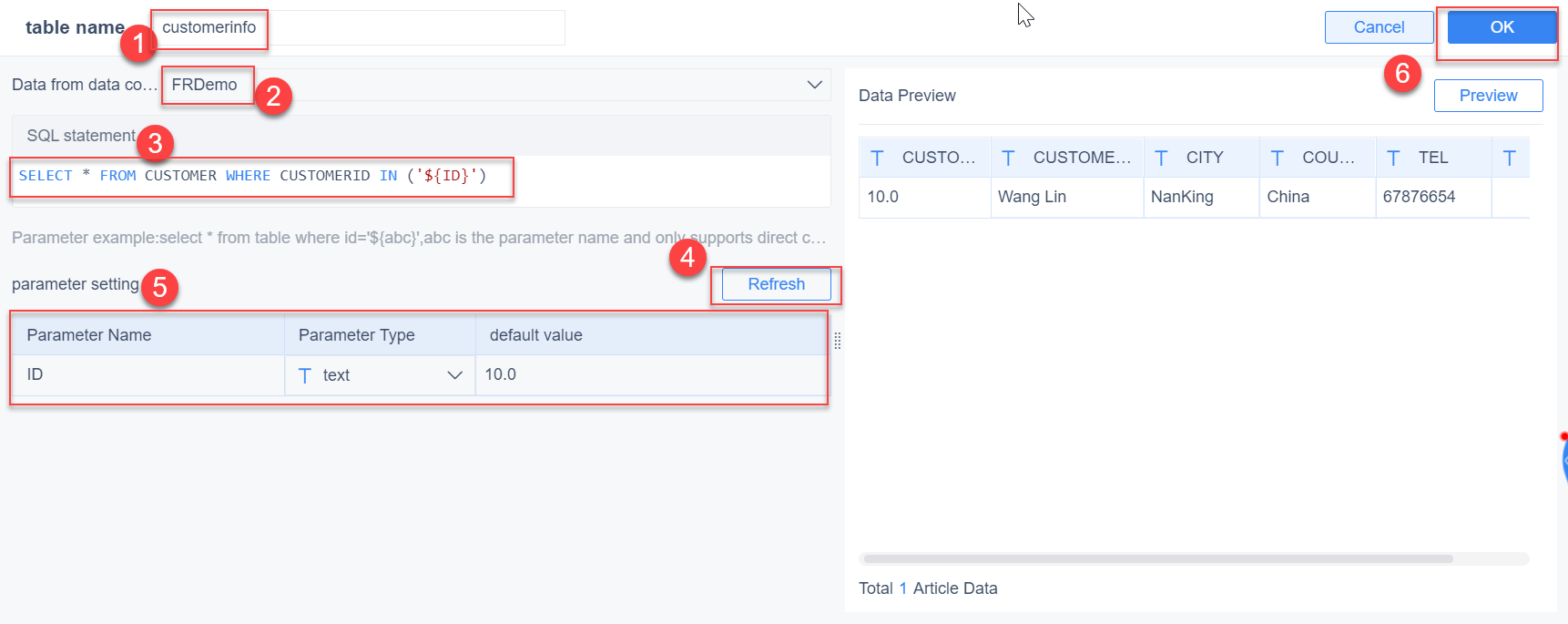The image size is (1568, 624).
Task: Select the ID parameter name cell
Action: (148, 374)
